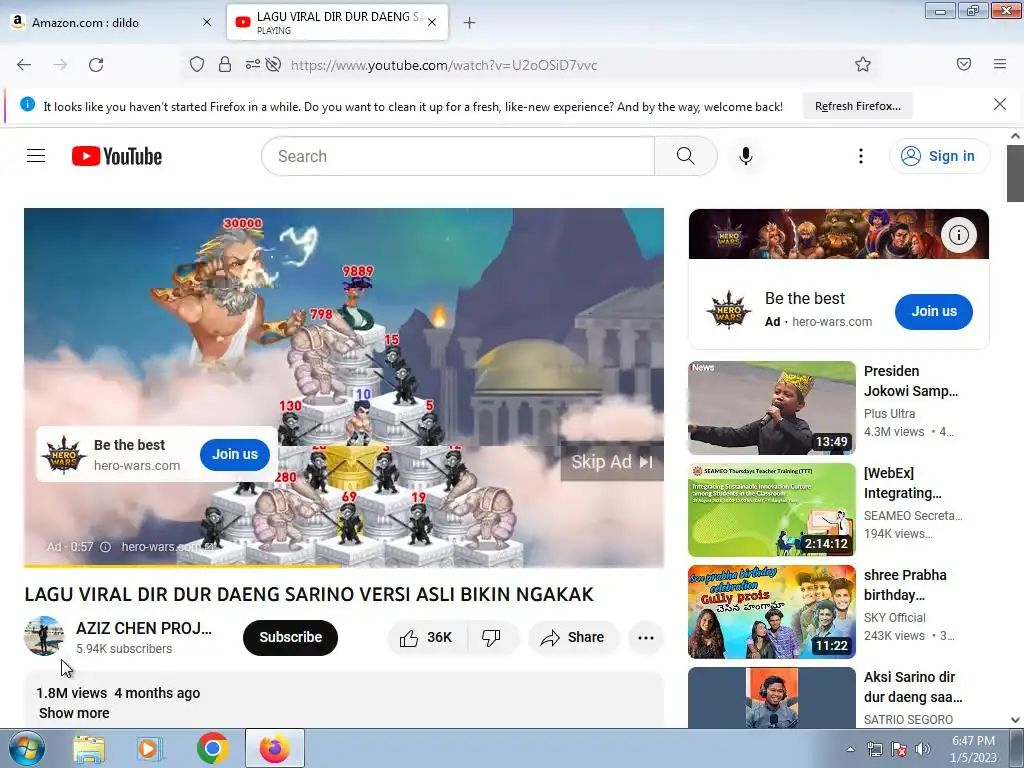The width and height of the screenshot is (1024, 768).
Task: Launch Chrome from the taskbar
Action: click(212, 748)
